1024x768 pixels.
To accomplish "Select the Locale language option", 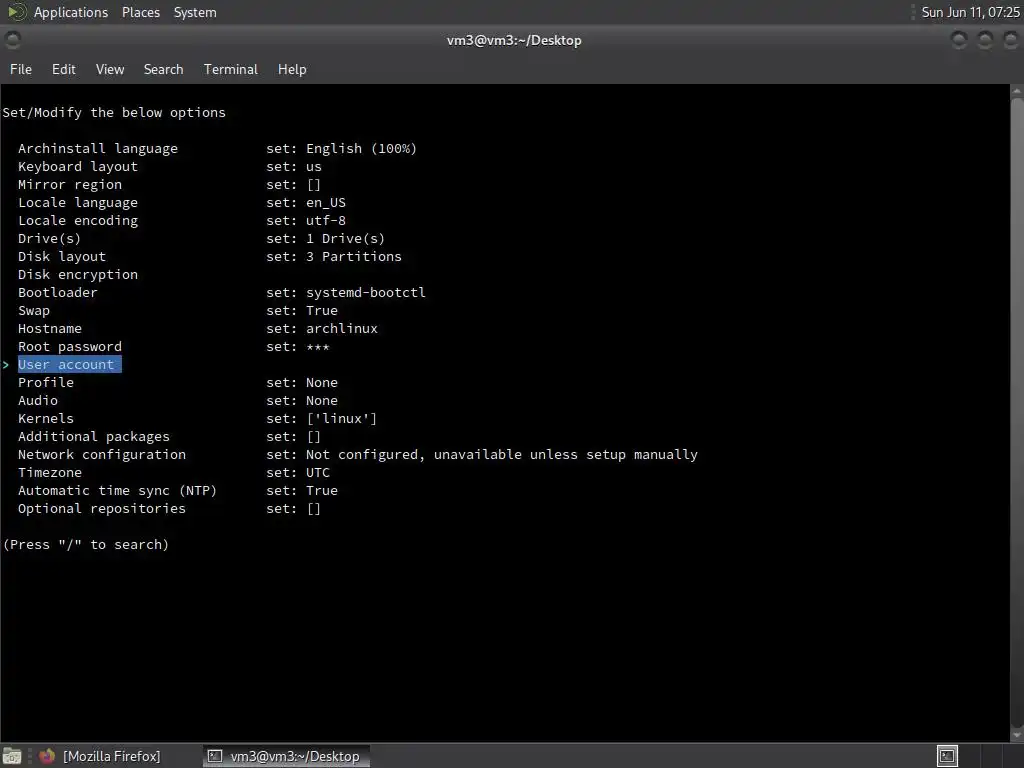I will 78,202.
